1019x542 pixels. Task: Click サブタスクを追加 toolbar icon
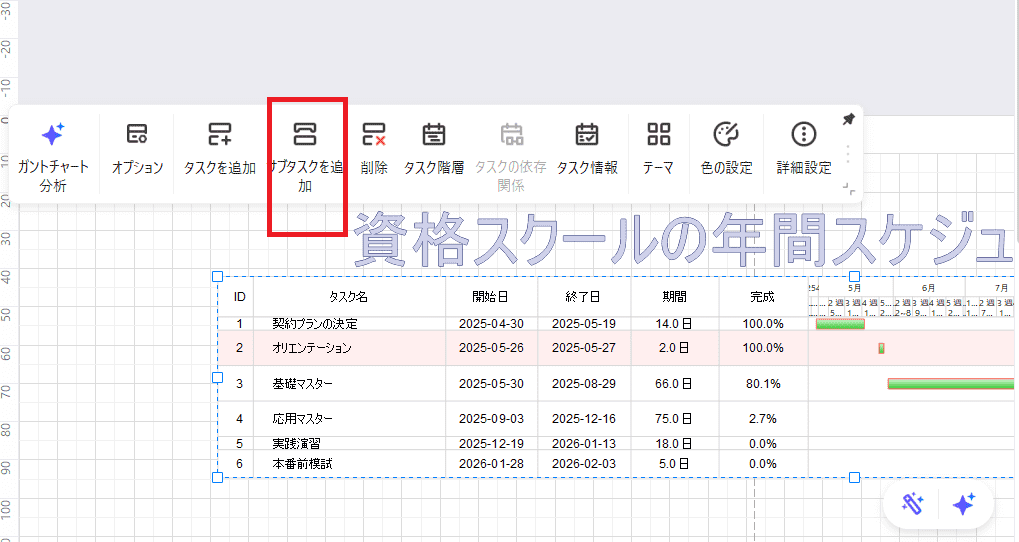[x=305, y=135]
